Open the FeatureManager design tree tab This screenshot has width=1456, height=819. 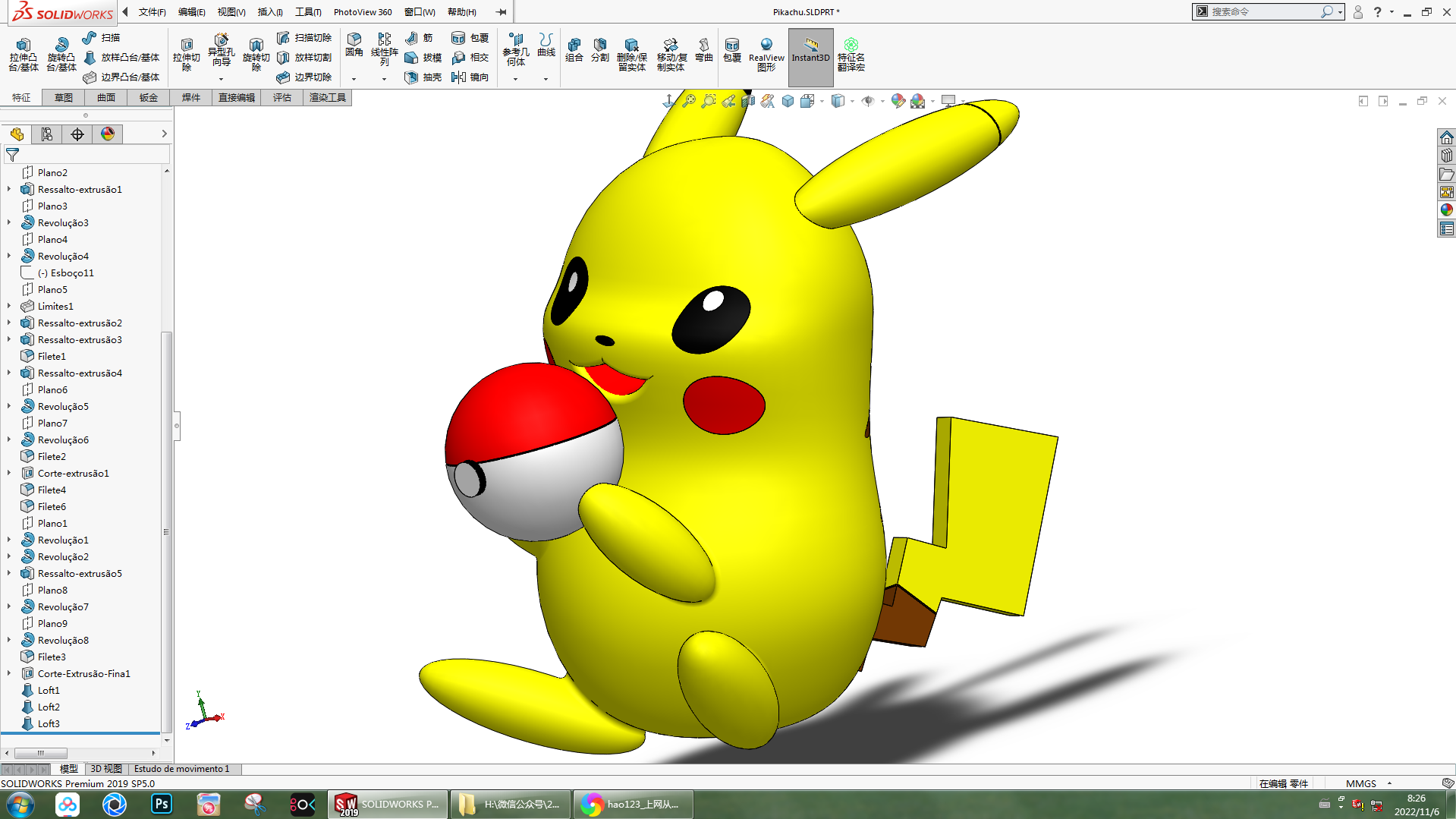pos(17,134)
